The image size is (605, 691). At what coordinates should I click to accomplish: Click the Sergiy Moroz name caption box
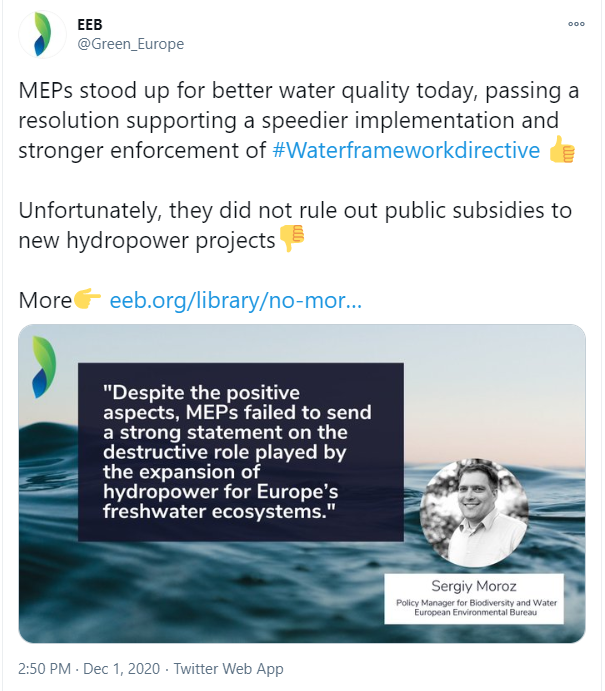[475, 596]
